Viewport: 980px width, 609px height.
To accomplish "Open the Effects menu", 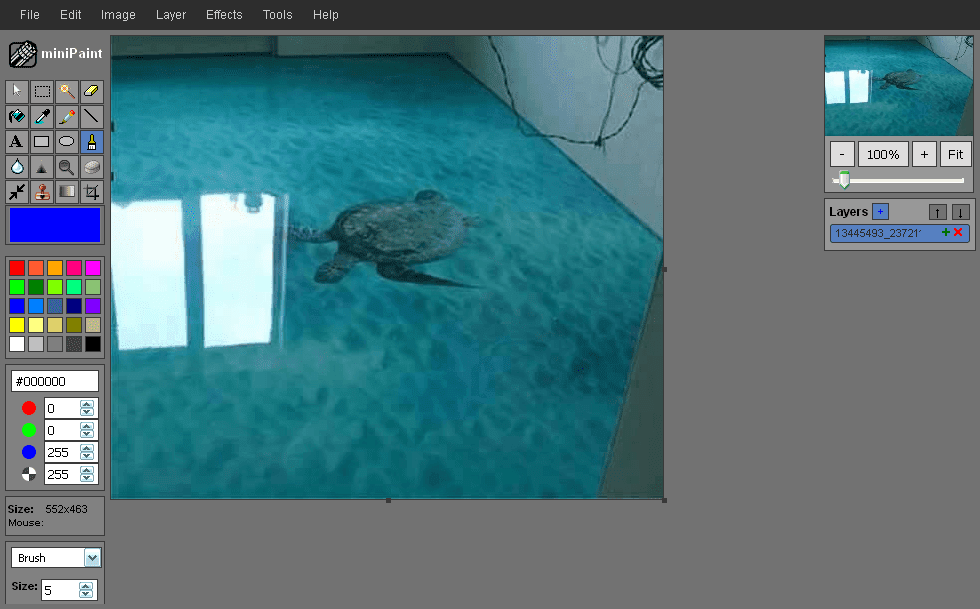I will (x=223, y=14).
